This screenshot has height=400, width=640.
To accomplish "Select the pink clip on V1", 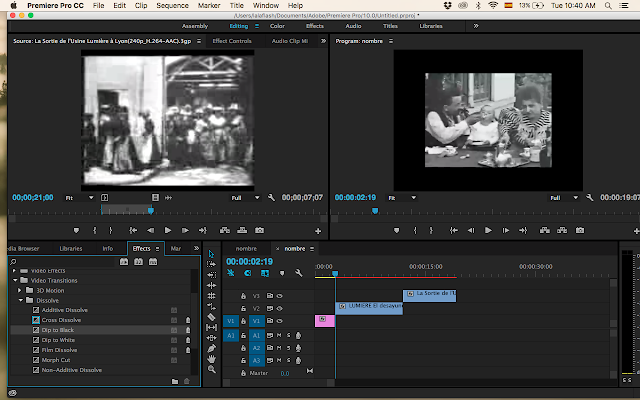I will pyautogui.click(x=325, y=321).
